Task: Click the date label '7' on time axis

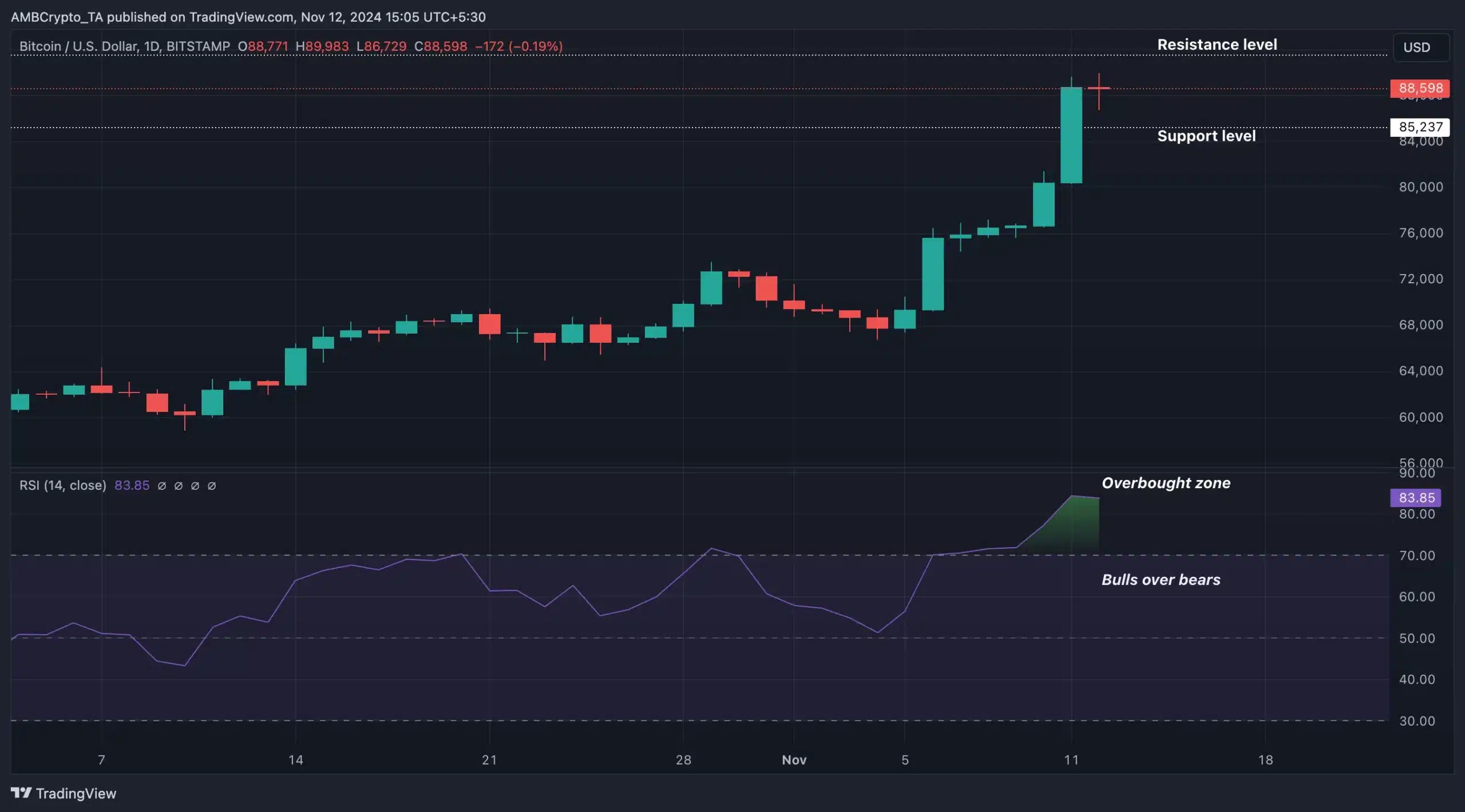Action: click(x=101, y=760)
